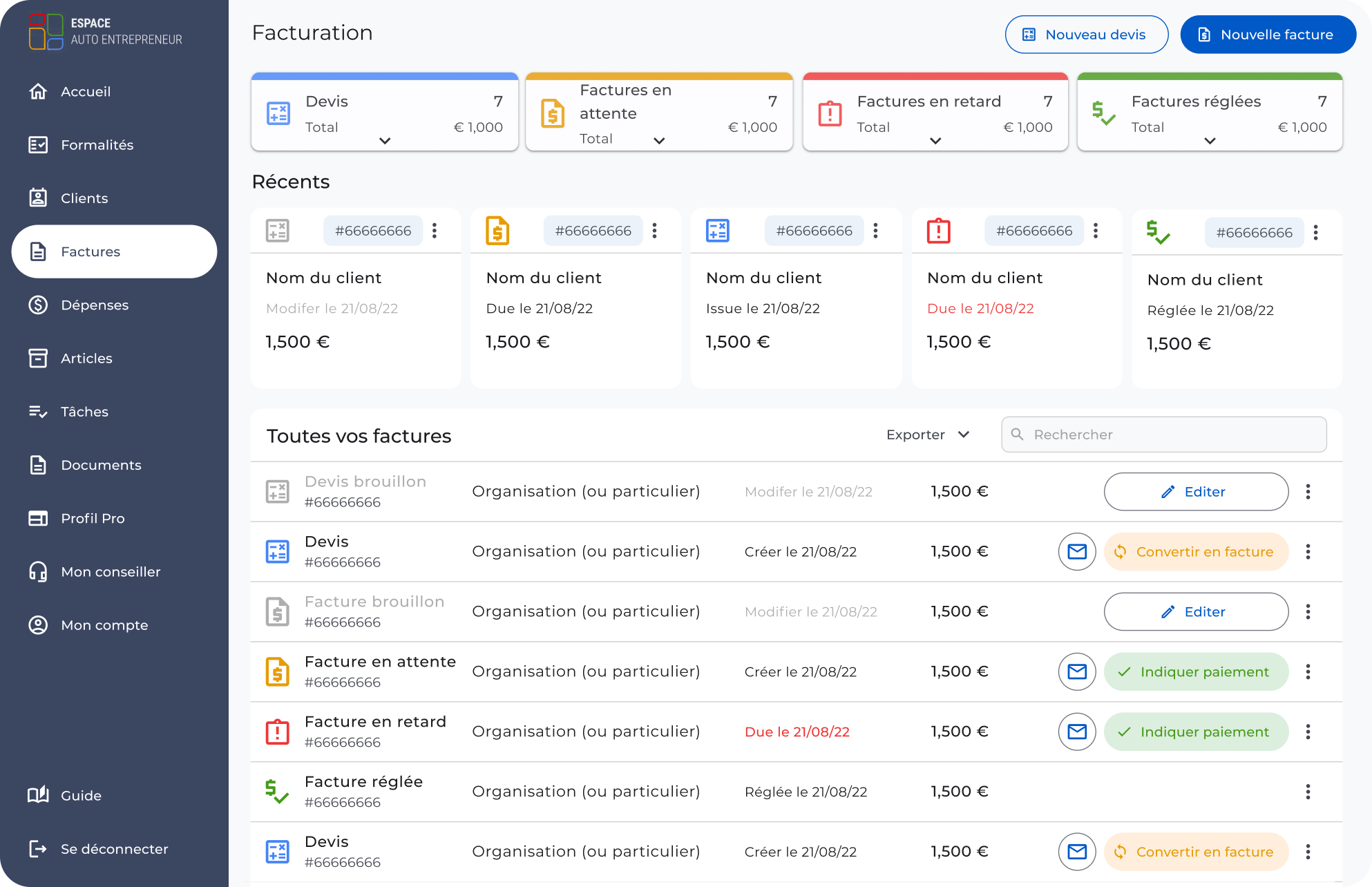Click Editer on the Facture brouillon row
This screenshot has height=887, width=1372.
[1196, 612]
